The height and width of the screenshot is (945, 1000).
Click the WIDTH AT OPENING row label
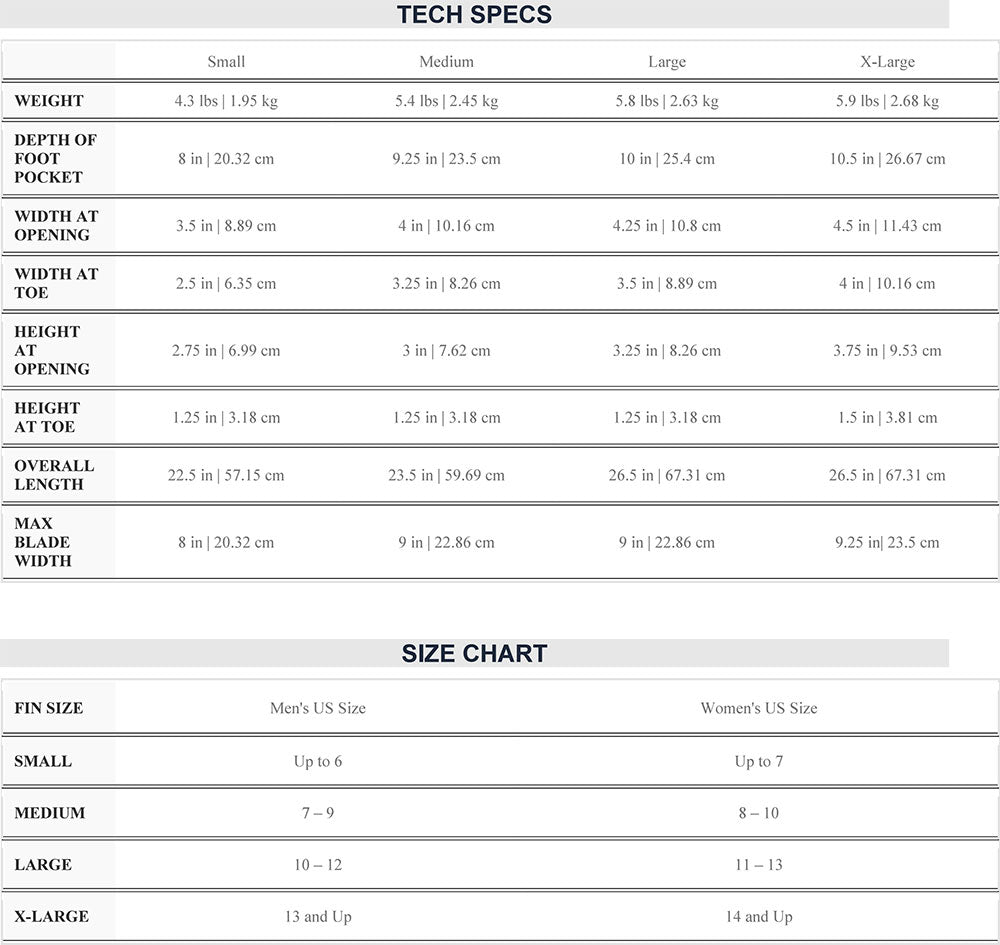point(56,226)
